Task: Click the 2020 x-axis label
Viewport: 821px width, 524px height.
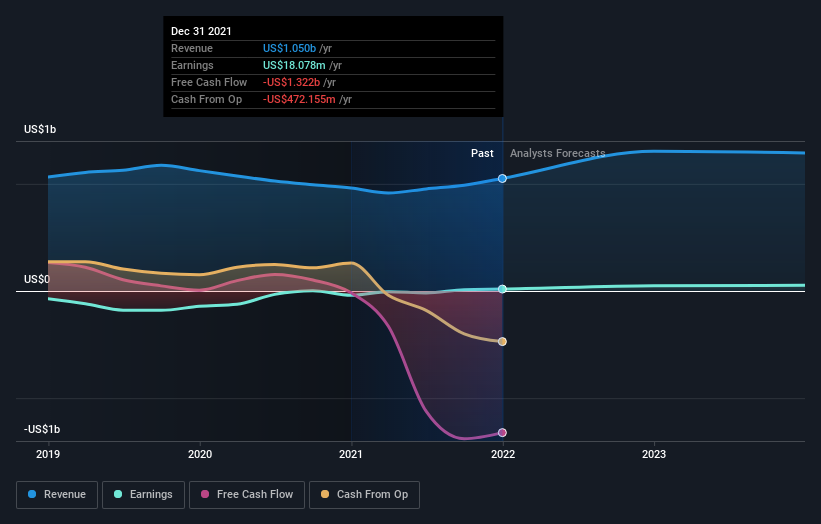Action: (x=200, y=454)
